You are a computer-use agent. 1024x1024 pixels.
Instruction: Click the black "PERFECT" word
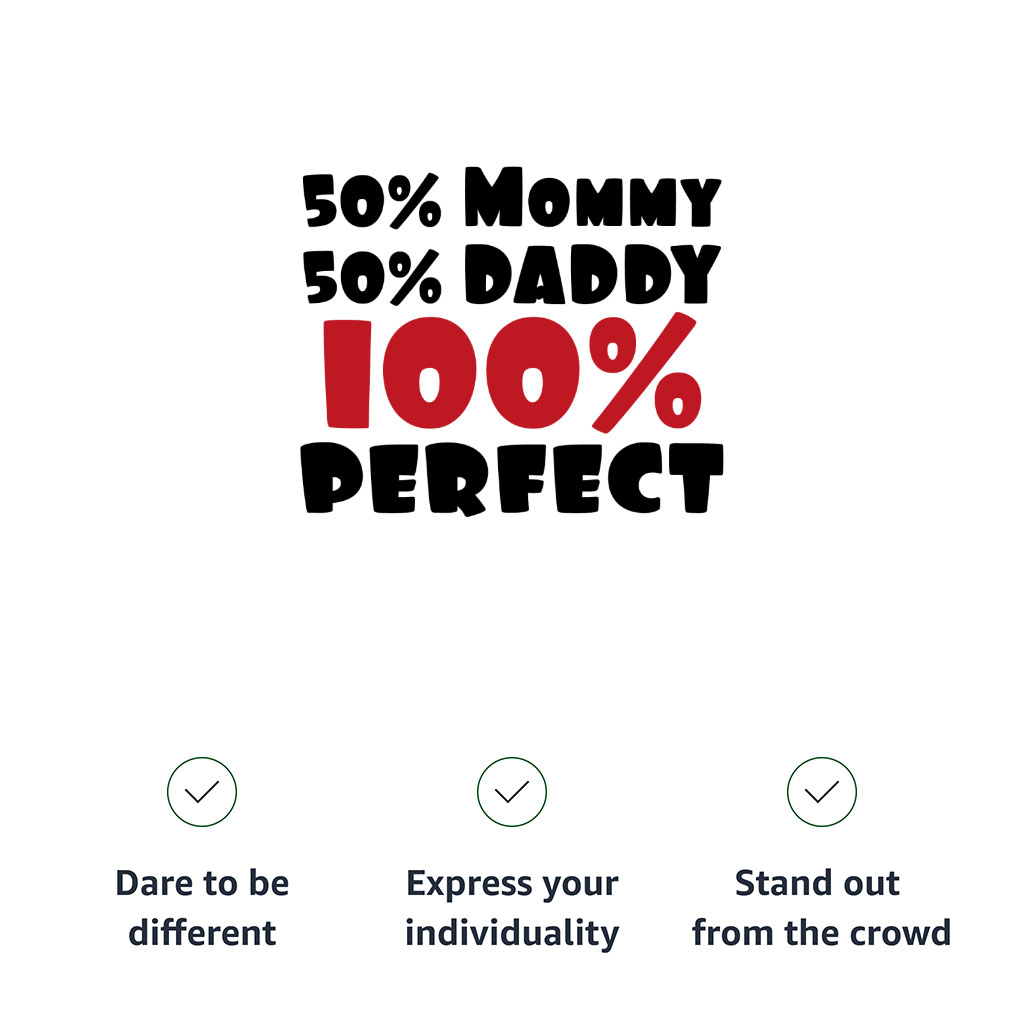pos(512,477)
